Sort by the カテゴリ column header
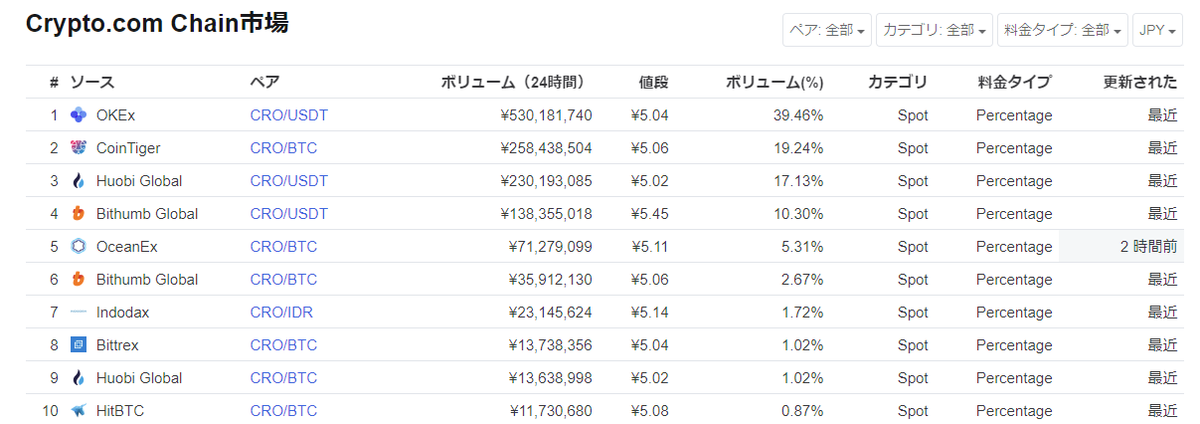 (898, 82)
